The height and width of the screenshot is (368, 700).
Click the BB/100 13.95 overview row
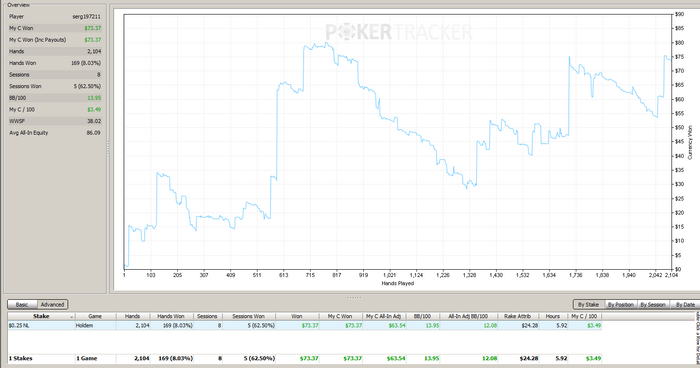pos(55,98)
